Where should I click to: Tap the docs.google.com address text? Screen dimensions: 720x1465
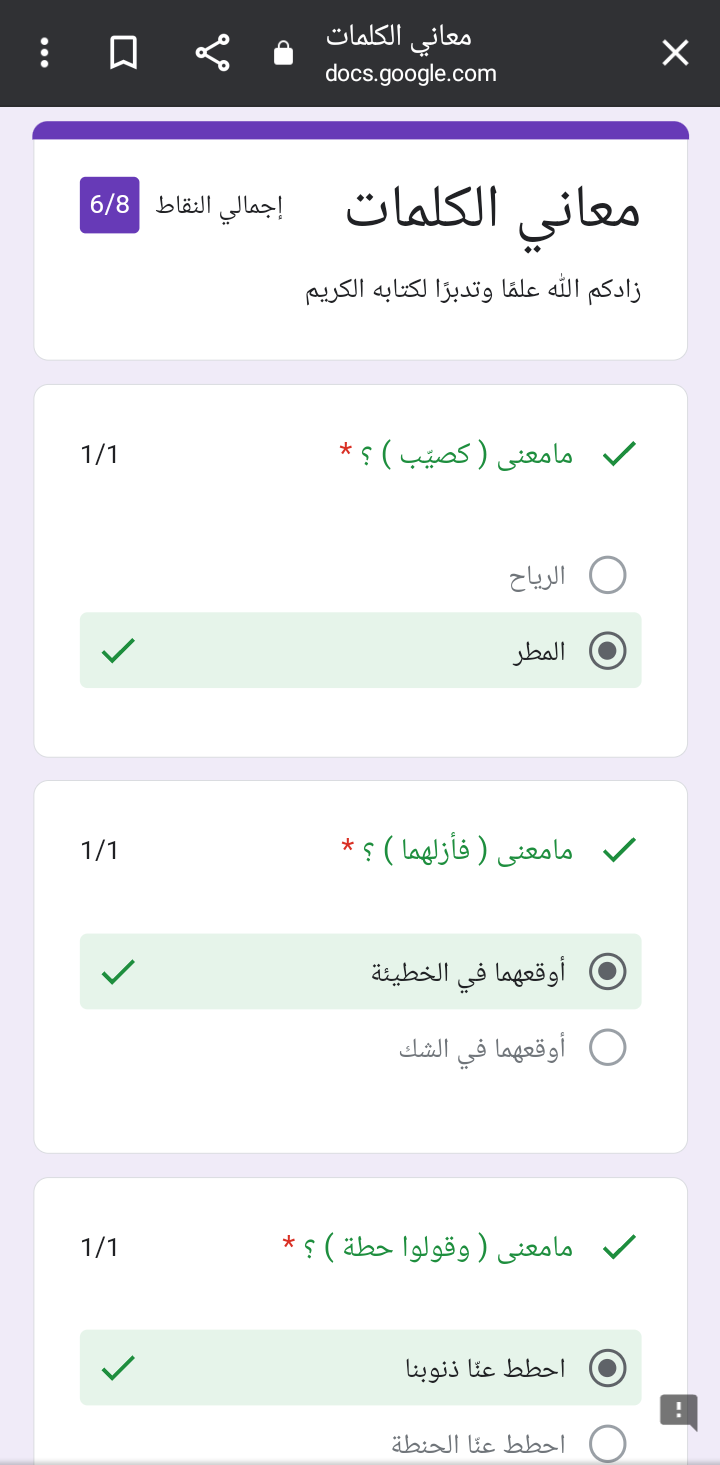pos(411,74)
